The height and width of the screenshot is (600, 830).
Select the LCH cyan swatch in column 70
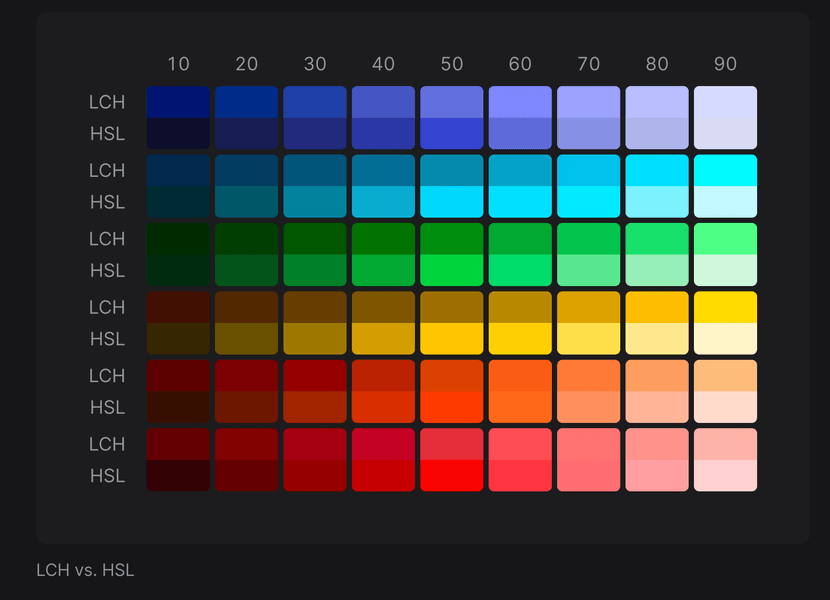pyautogui.click(x=589, y=171)
